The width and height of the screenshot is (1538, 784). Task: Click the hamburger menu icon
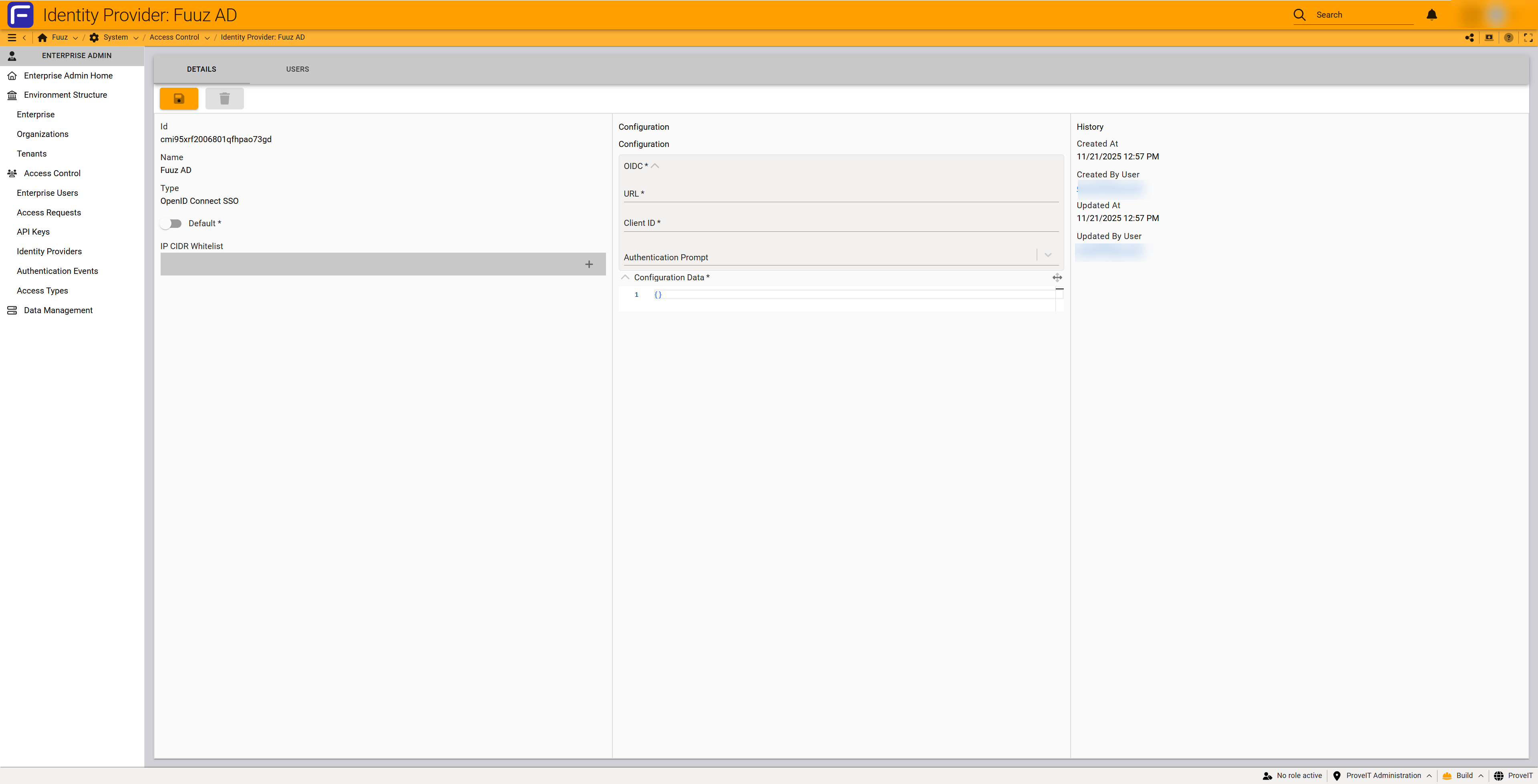11,38
